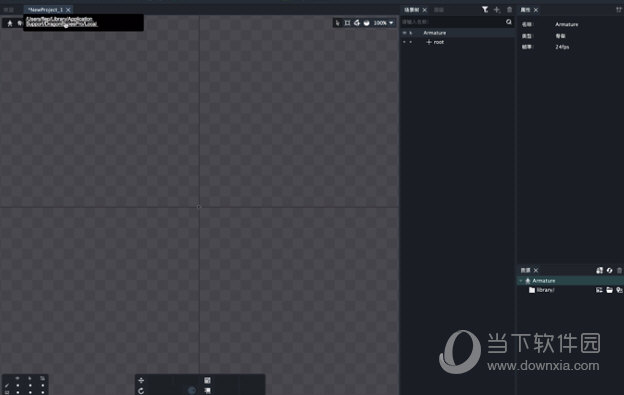Image resolution: width=624 pixels, height=395 pixels.
Task: Add a new bone with the plus icon
Action: (x=497, y=10)
